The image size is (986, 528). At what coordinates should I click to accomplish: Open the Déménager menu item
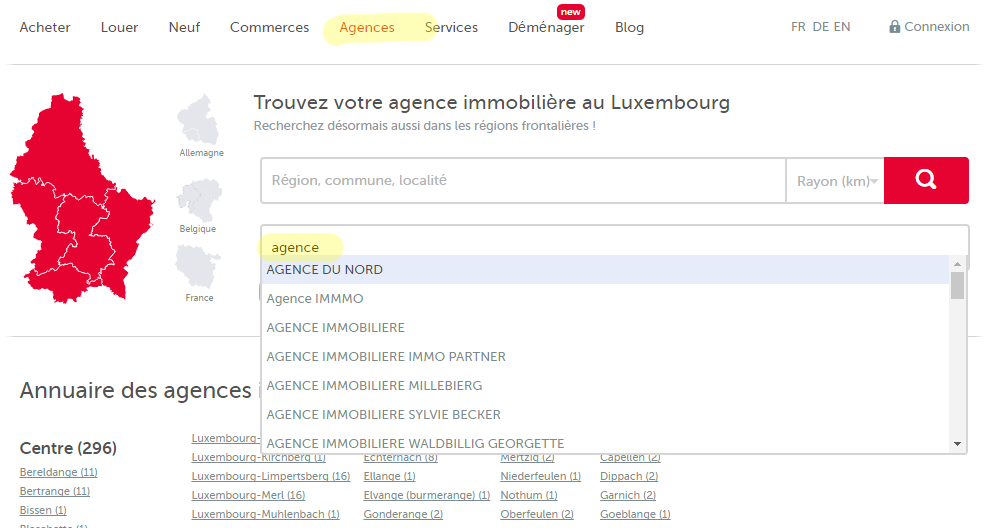point(546,28)
